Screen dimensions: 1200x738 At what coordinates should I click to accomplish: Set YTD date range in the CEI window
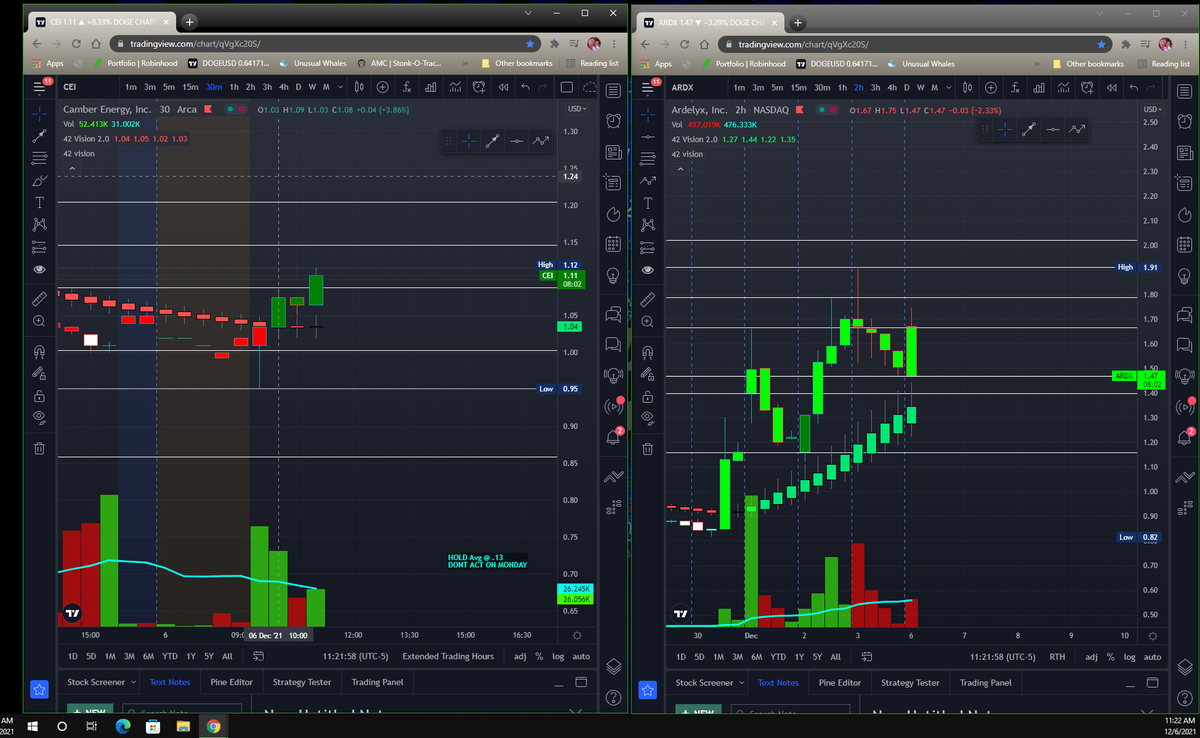click(170, 656)
